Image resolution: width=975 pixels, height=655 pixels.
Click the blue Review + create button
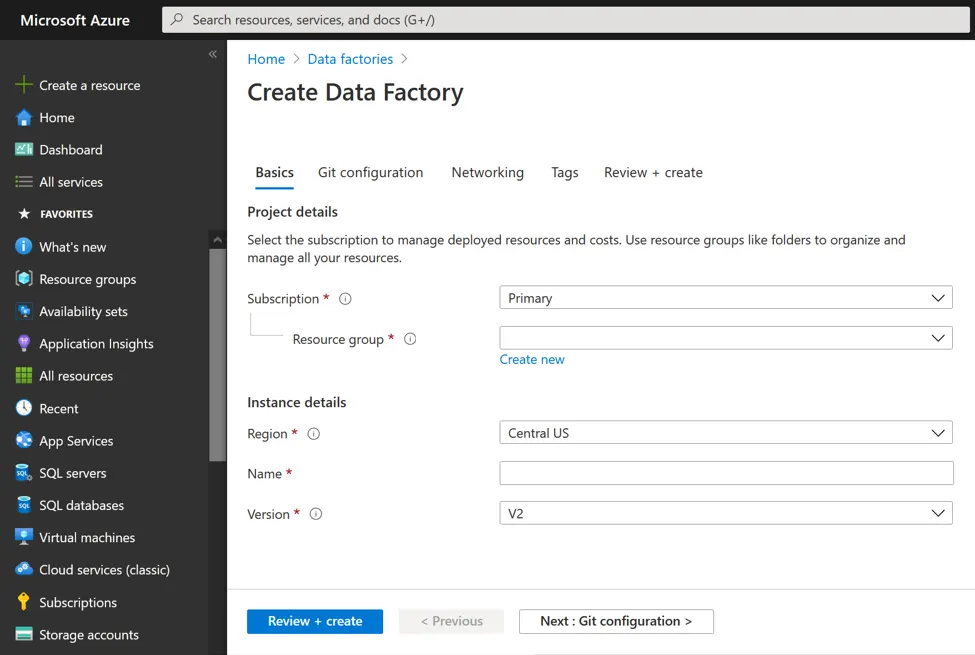point(315,621)
